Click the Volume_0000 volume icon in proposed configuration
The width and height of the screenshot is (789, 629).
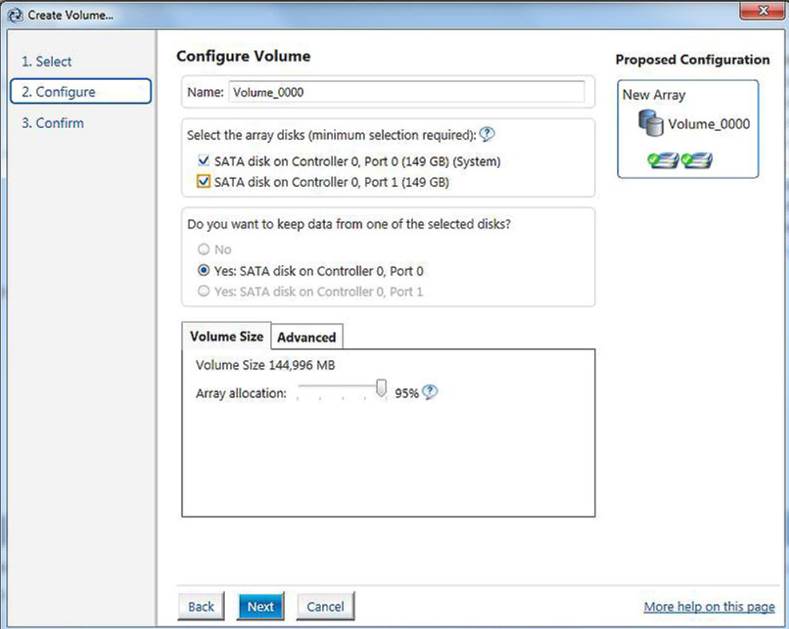(651, 123)
